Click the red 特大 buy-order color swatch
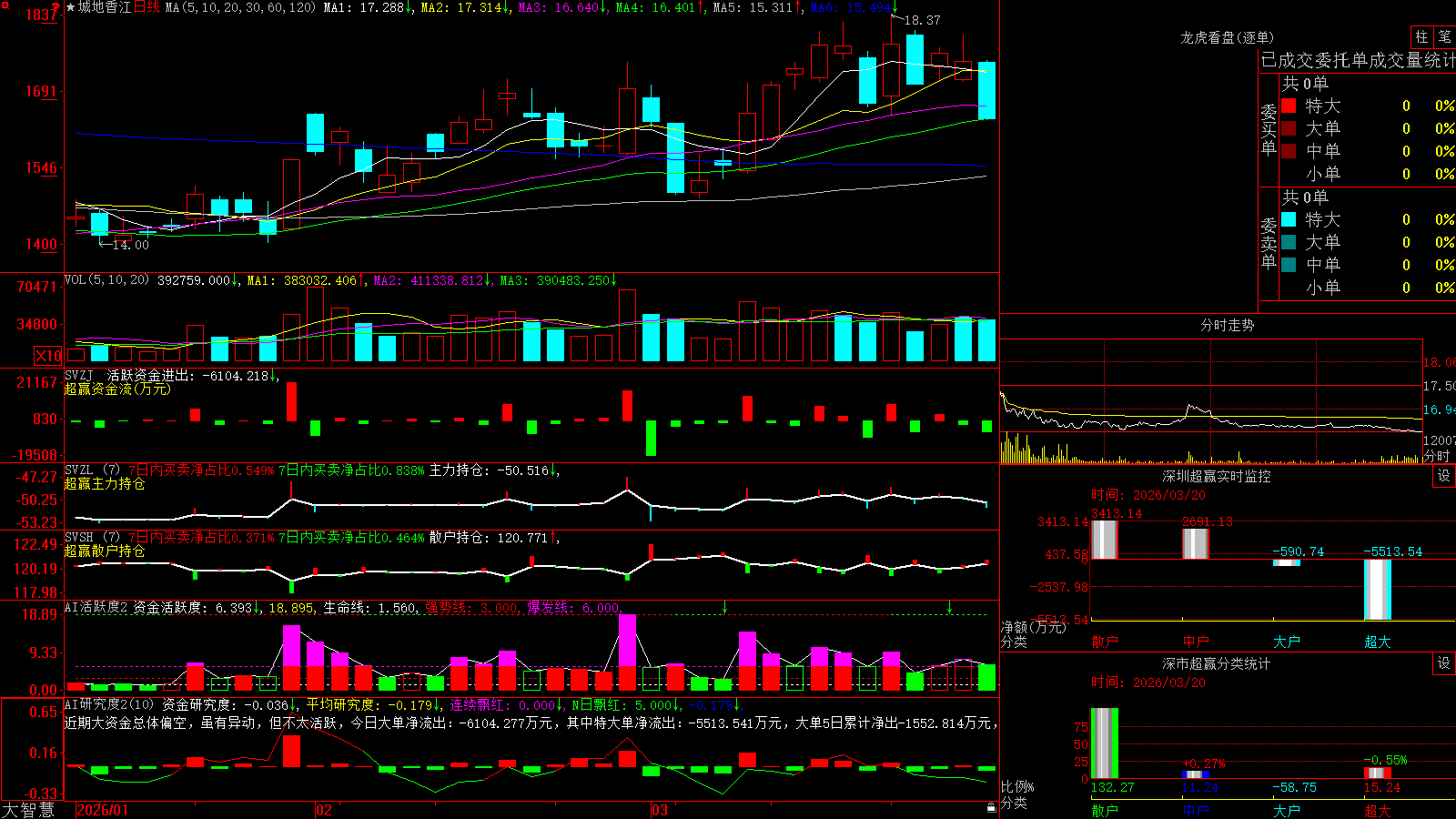 [x=1289, y=106]
